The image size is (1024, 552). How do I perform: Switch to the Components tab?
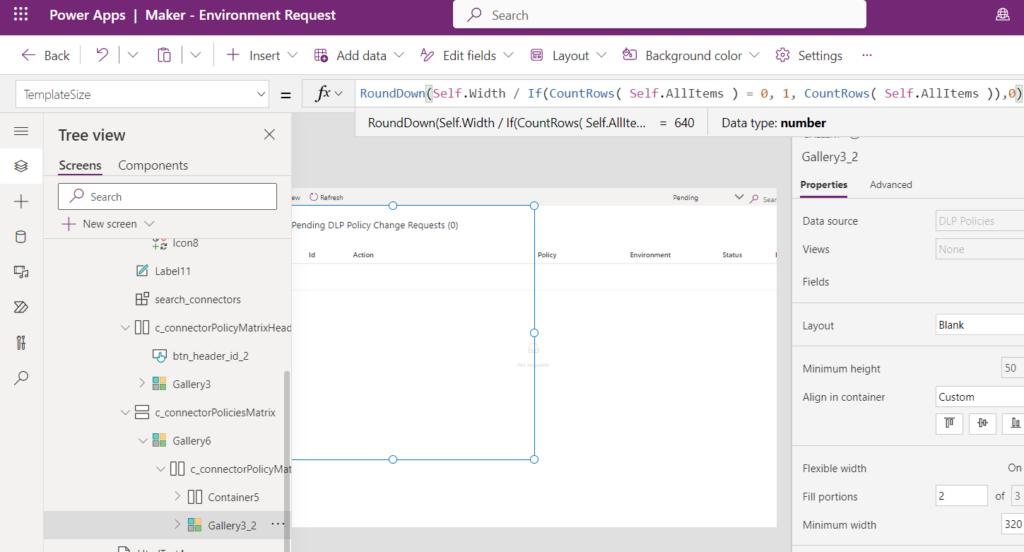click(x=153, y=165)
